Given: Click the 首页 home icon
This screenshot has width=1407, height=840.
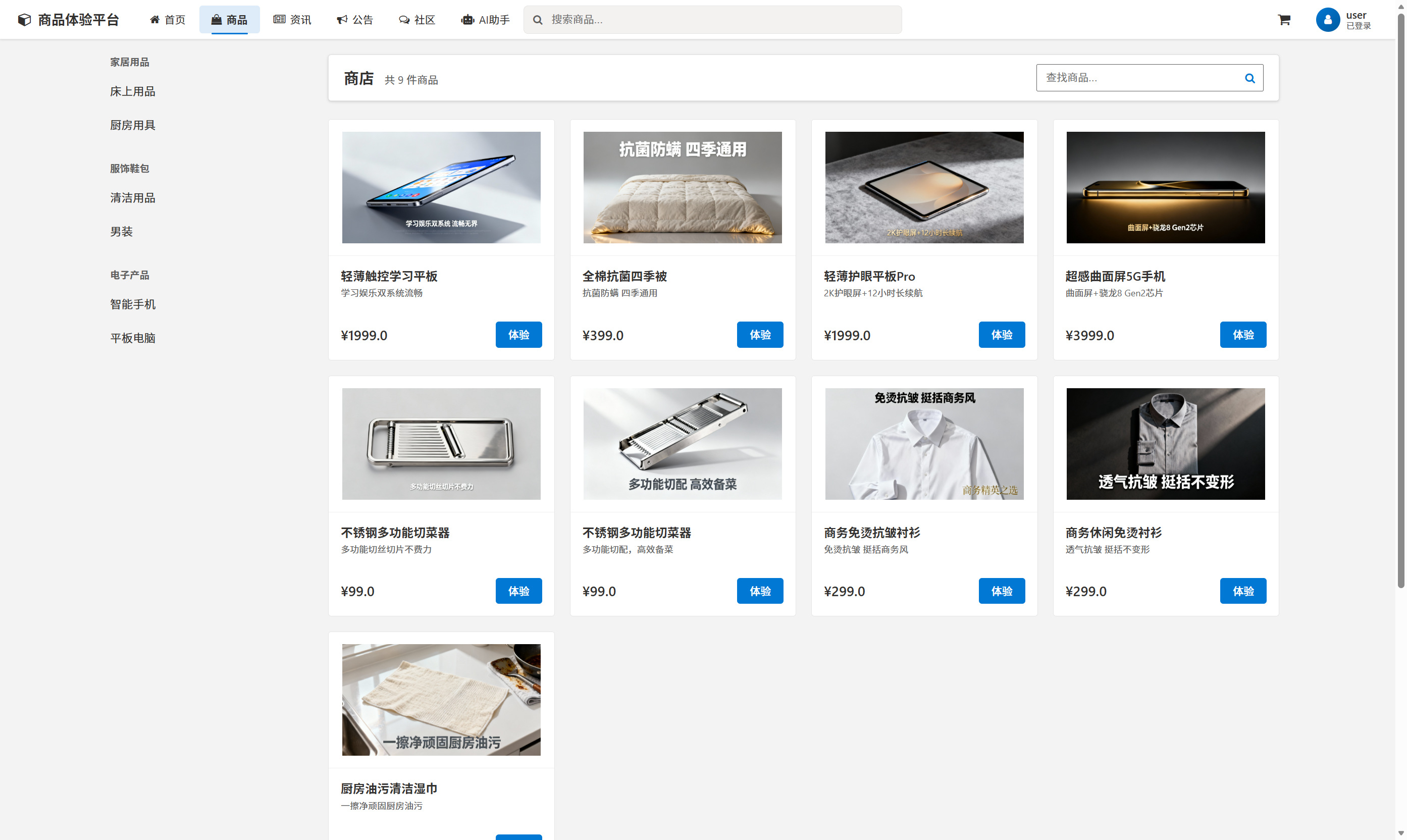Looking at the screenshot, I should pyautogui.click(x=155, y=19).
